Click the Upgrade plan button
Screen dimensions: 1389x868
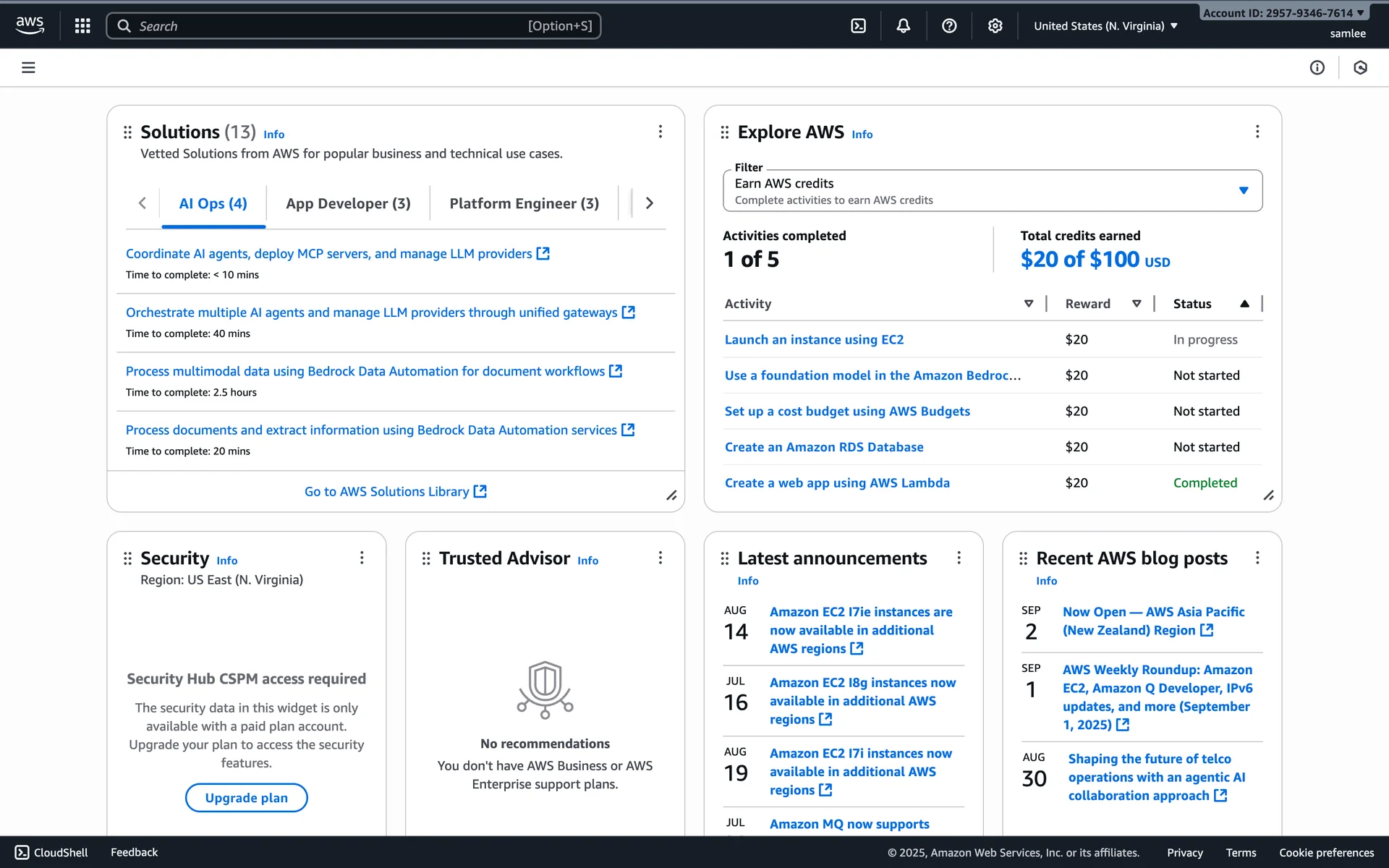tap(246, 797)
